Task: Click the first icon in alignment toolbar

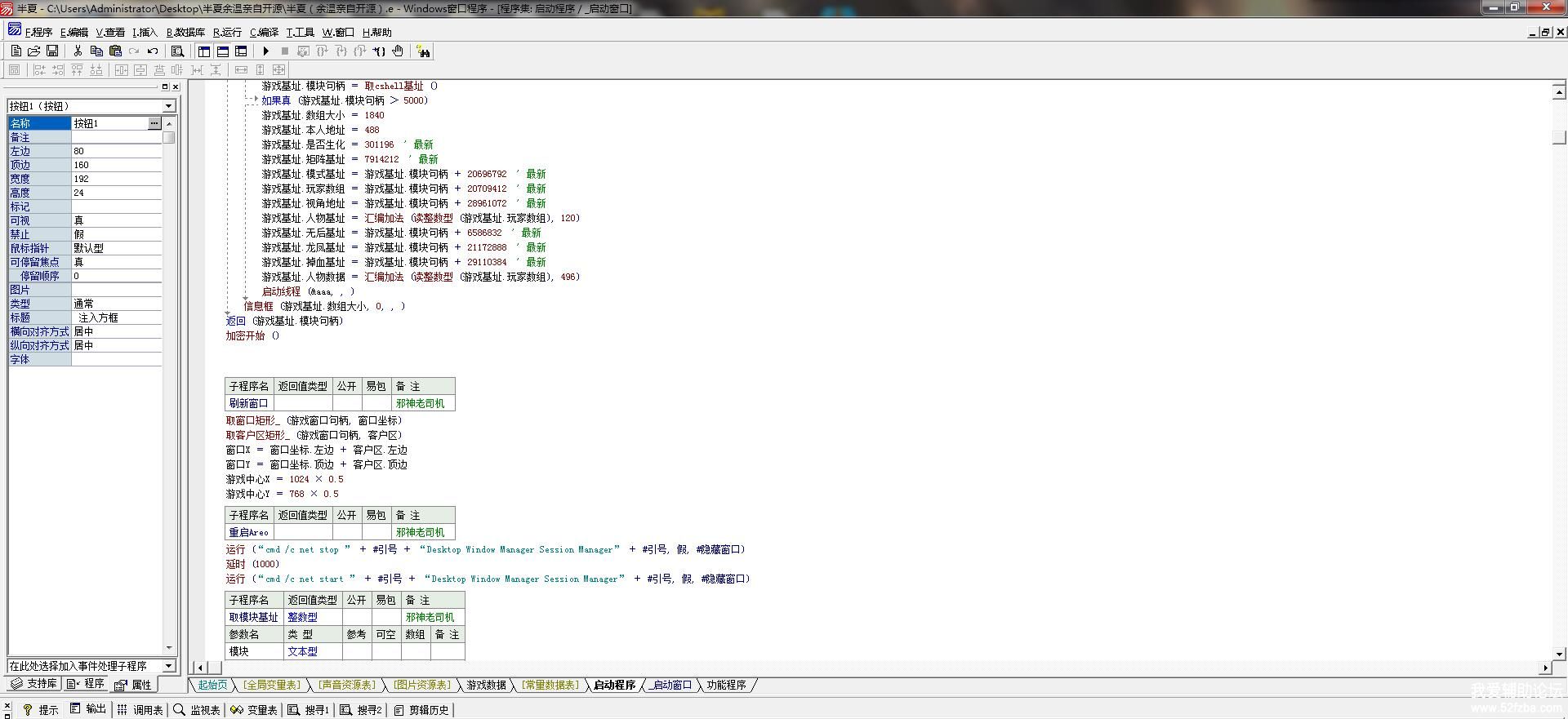Action: (15, 70)
